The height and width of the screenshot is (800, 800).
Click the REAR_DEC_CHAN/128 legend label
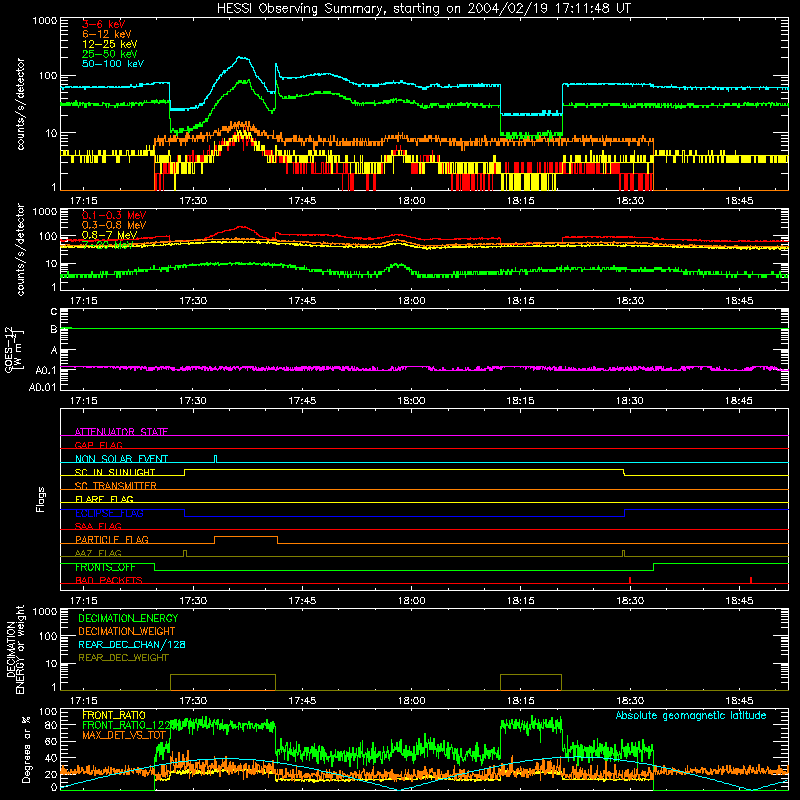pyautogui.click(x=132, y=644)
